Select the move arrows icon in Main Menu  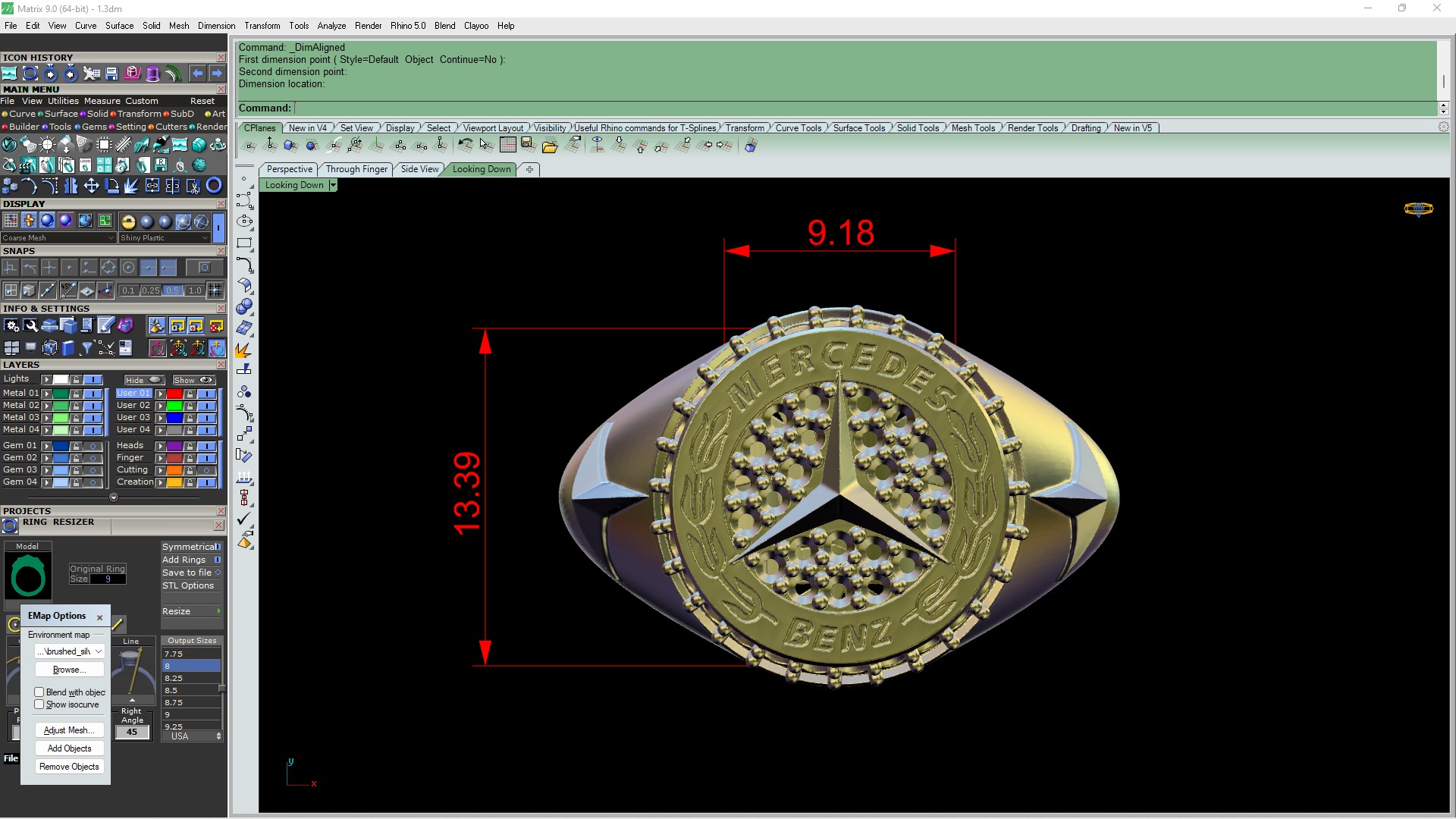point(91,186)
